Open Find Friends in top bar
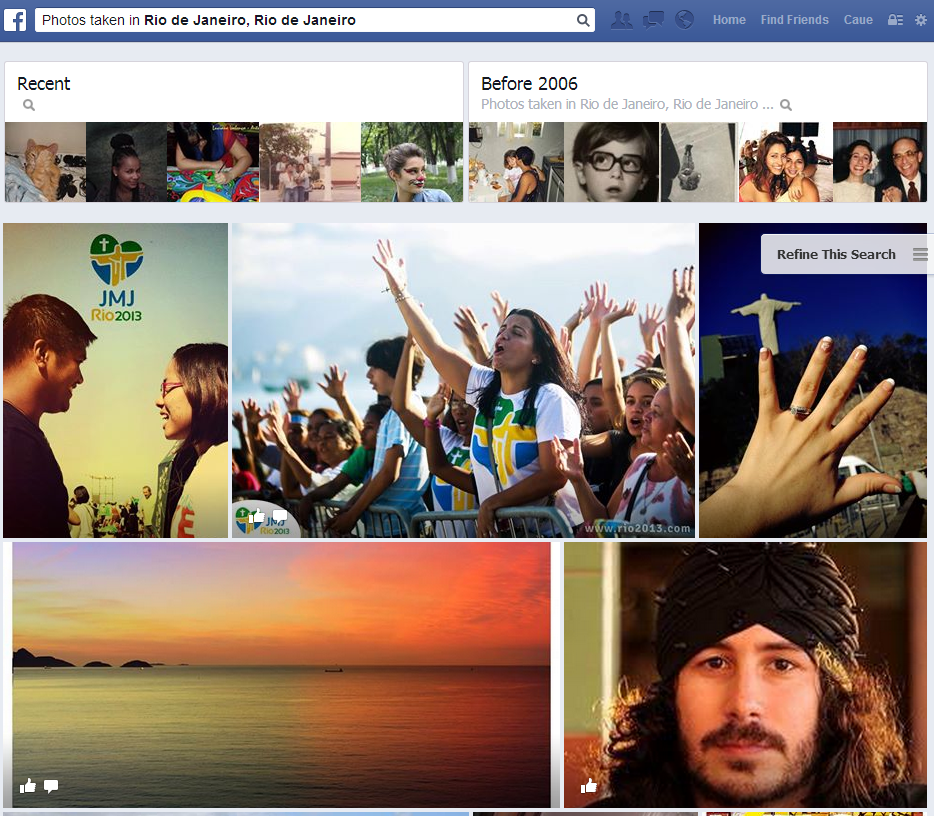This screenshot has height=816, width=934. point(794,20)
